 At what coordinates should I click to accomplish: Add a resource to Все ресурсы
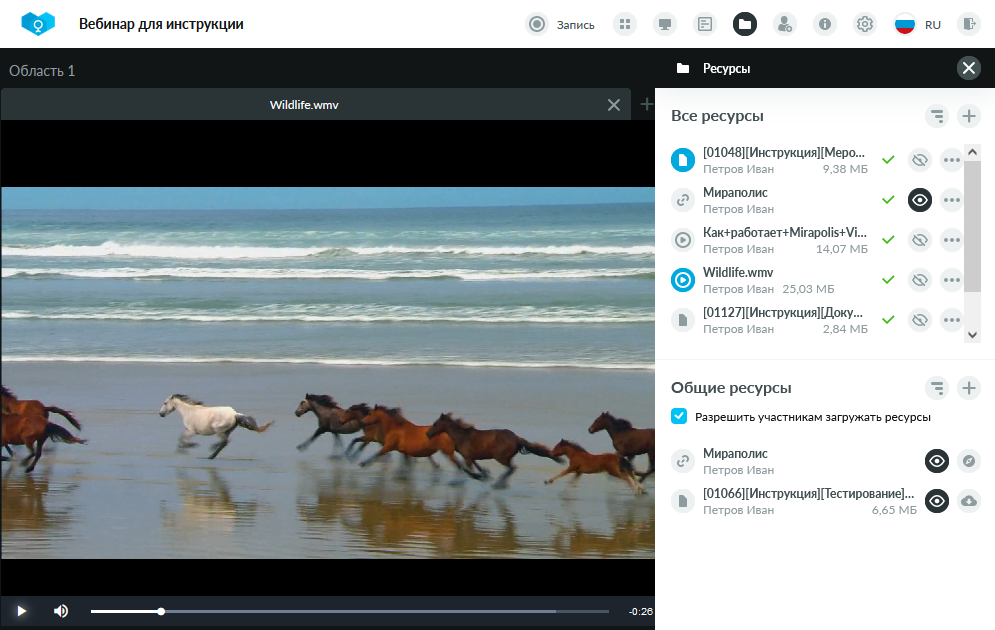coord(969,116)
